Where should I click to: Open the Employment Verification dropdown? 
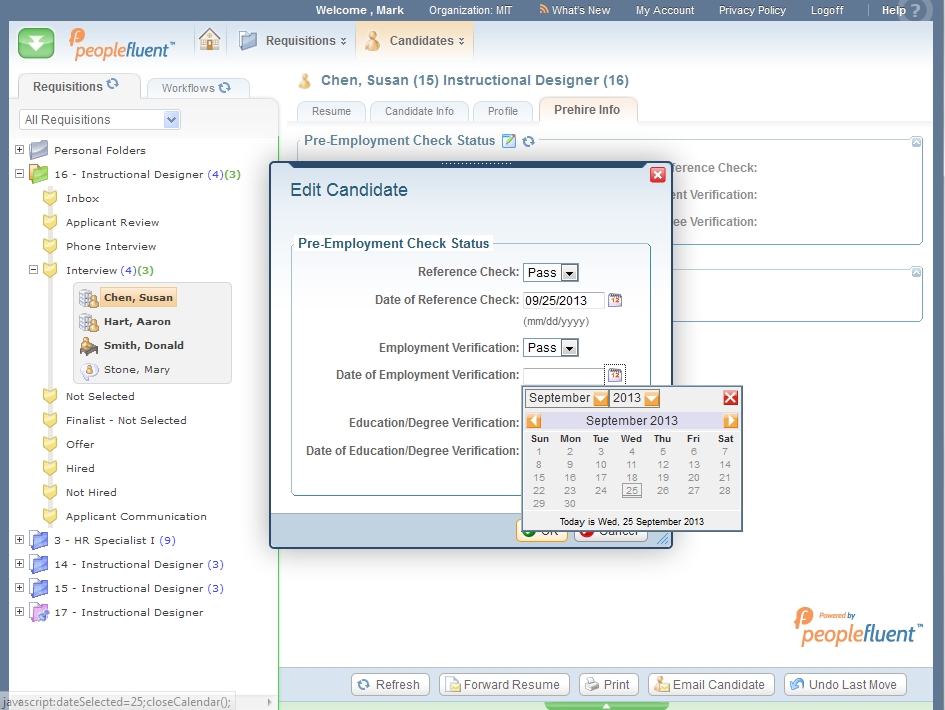point(569,348)
